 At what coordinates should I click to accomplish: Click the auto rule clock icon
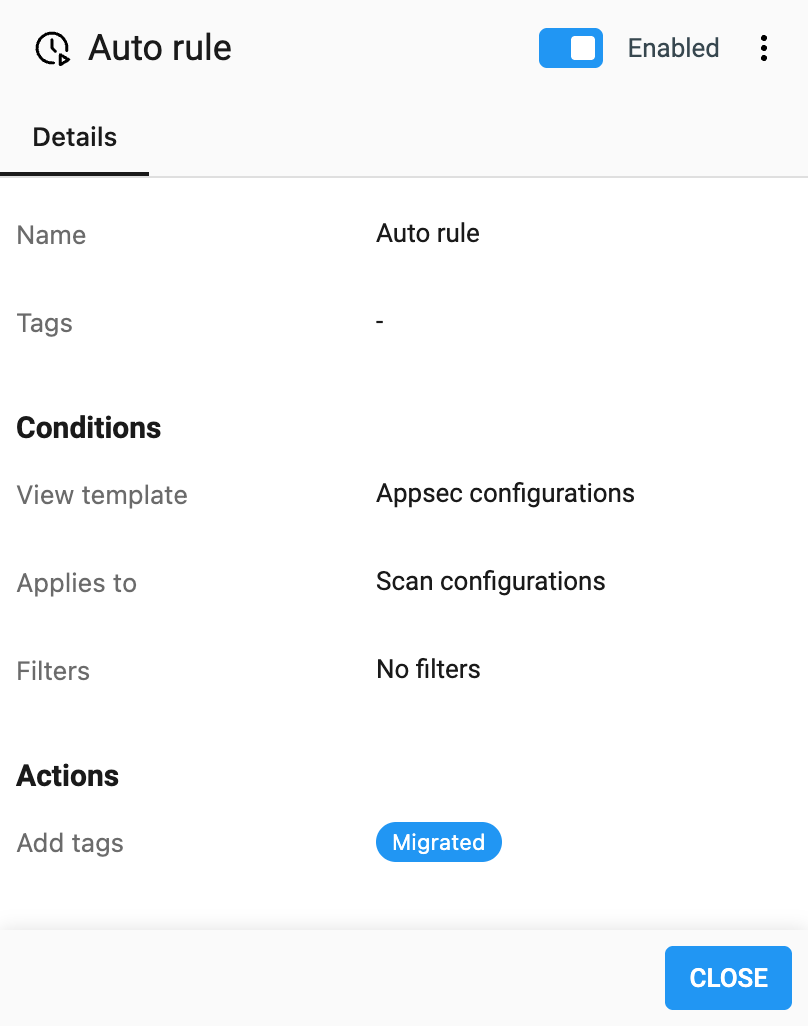click(53, 47)
